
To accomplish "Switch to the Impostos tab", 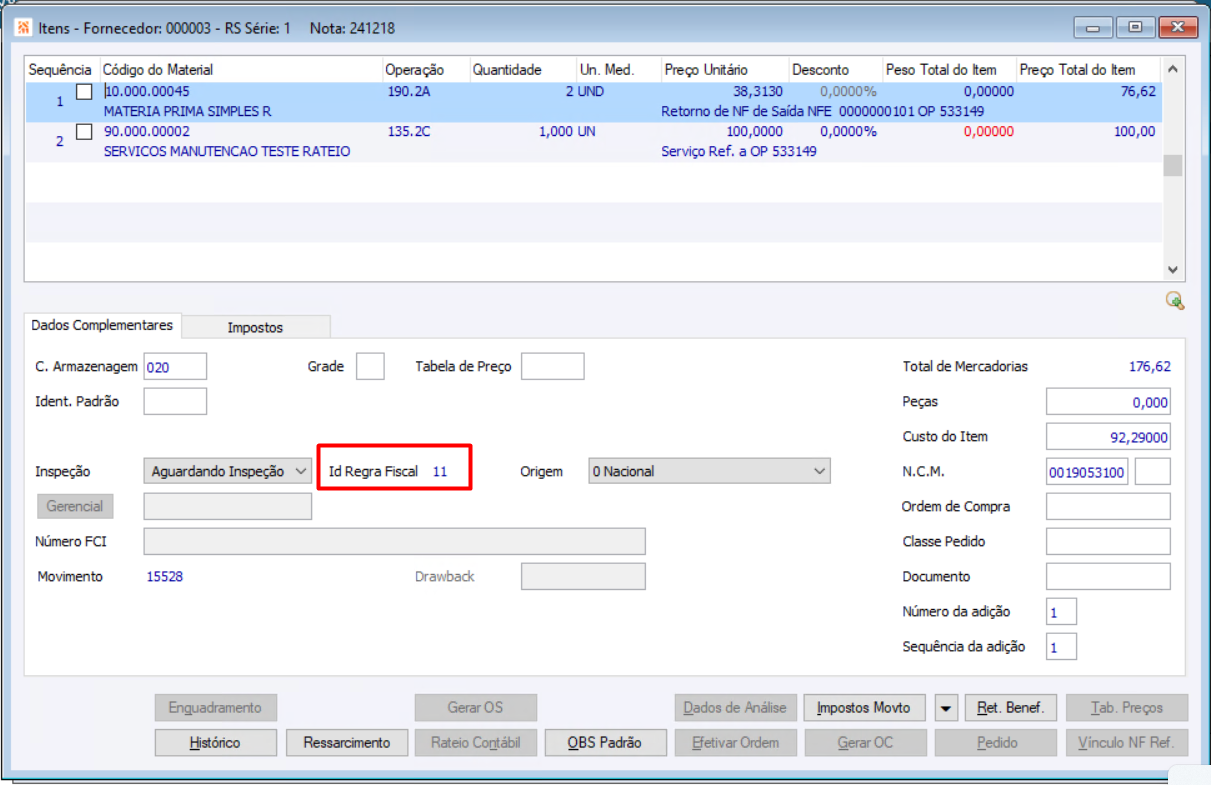I will (255, 327).
